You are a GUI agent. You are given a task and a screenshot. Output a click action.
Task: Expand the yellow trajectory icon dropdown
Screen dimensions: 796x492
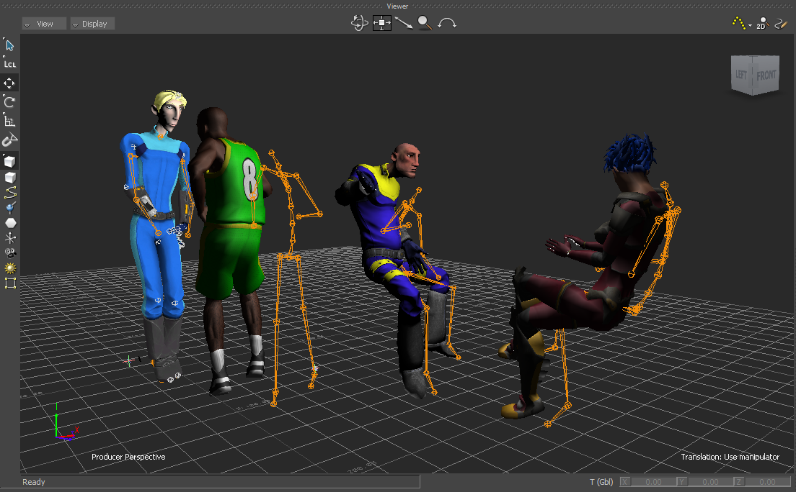(749, 24)
